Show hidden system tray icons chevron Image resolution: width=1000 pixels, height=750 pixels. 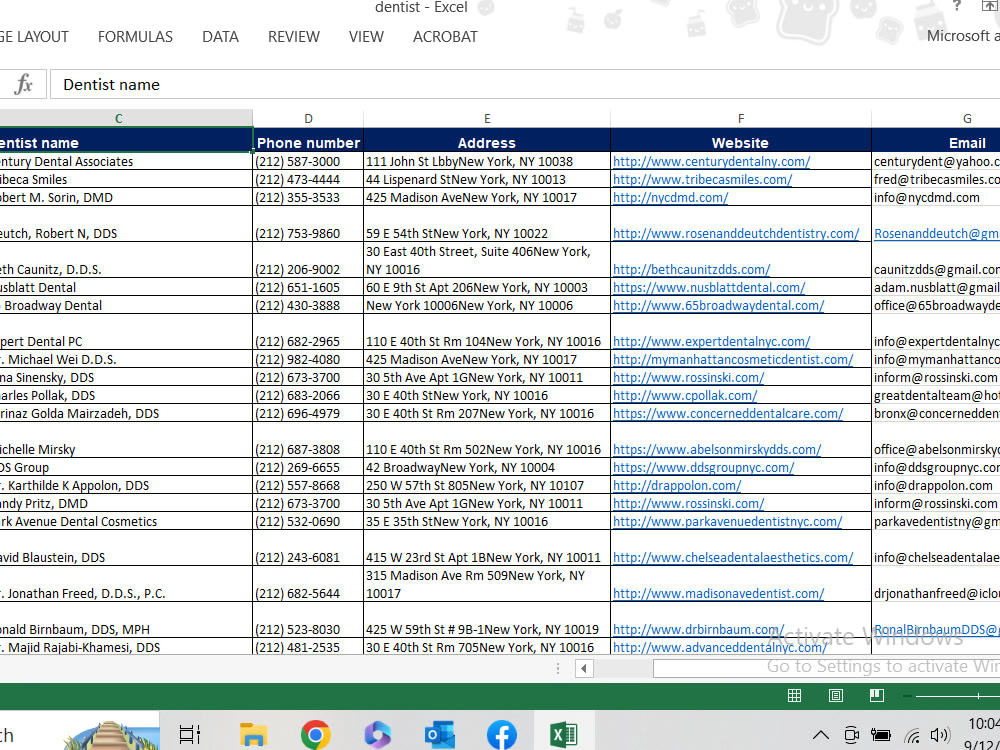point(821,735)
